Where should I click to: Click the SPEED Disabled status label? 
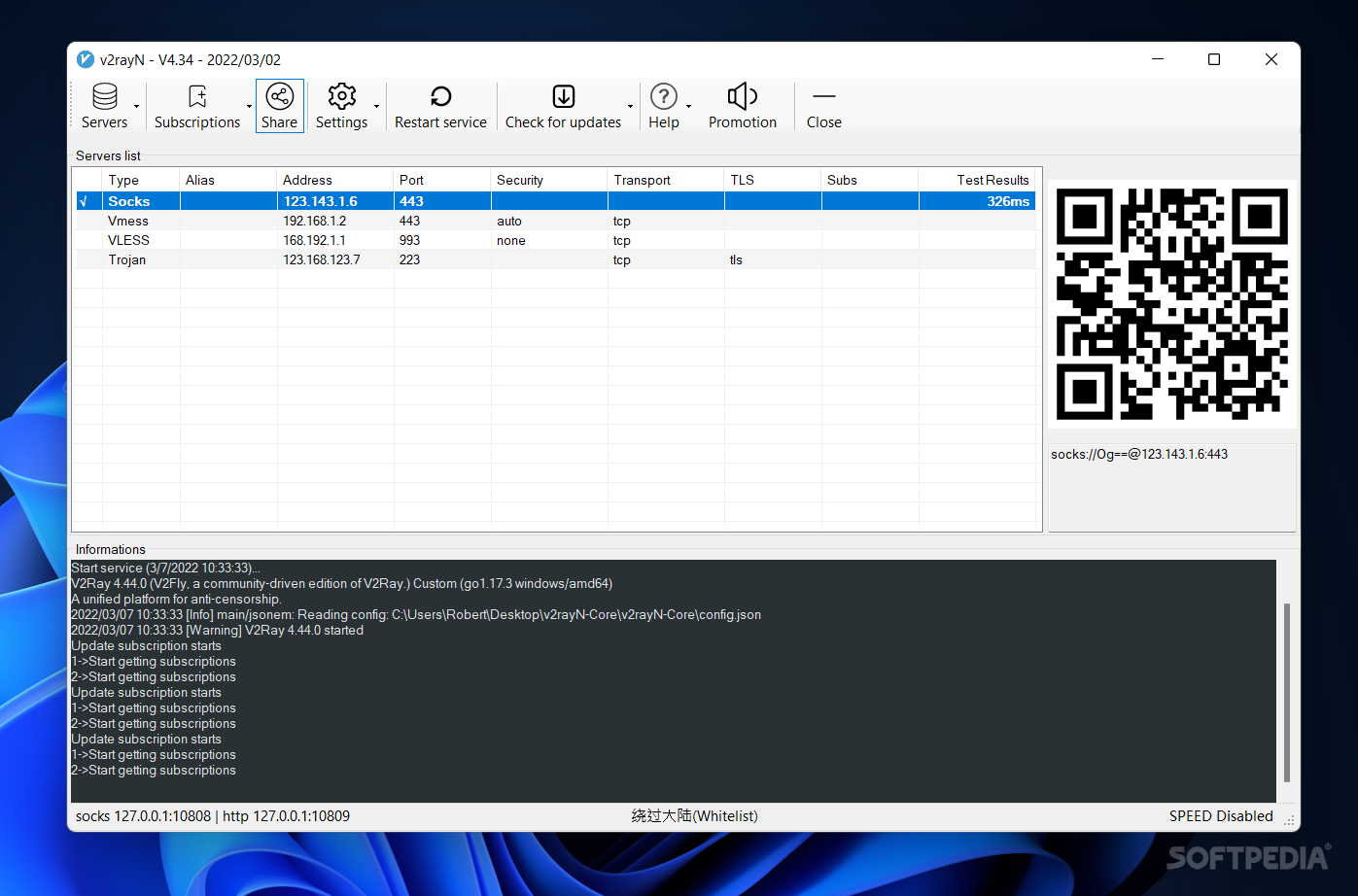coord(1221,816)
